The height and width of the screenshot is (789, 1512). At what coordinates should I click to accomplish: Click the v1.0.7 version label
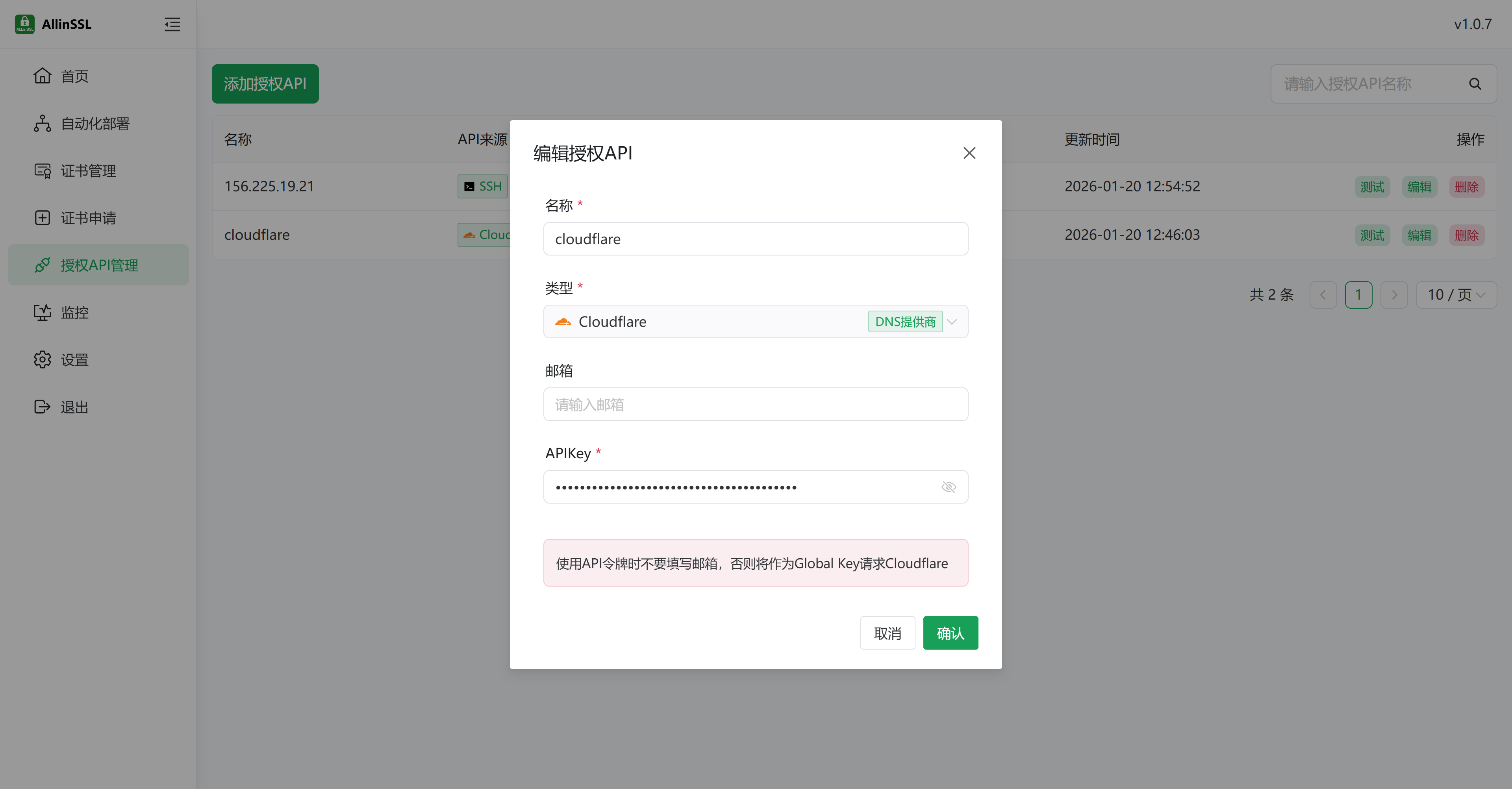click(x=1473, y=24)
